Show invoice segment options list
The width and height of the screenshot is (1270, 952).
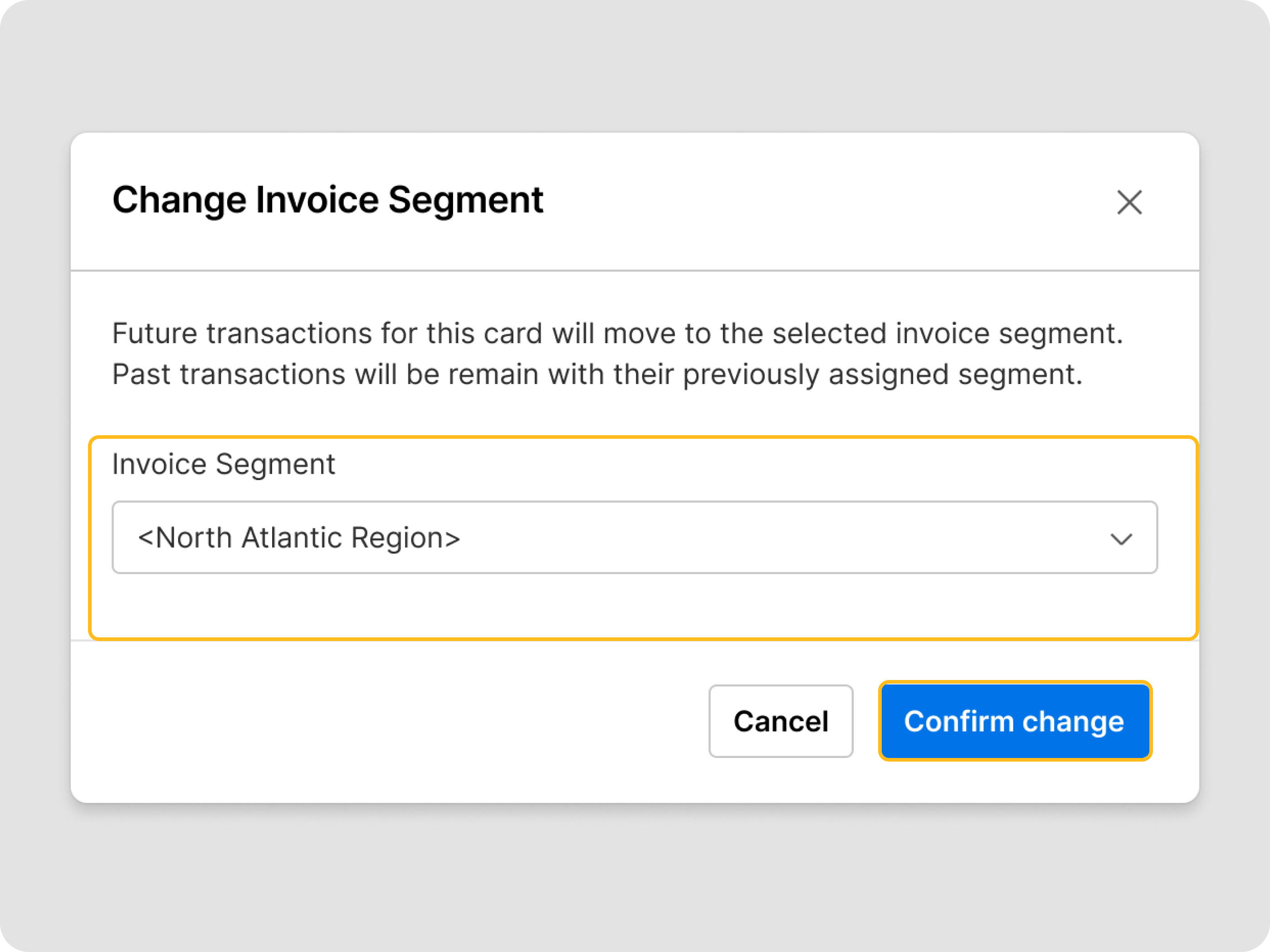tap(634, 537)
